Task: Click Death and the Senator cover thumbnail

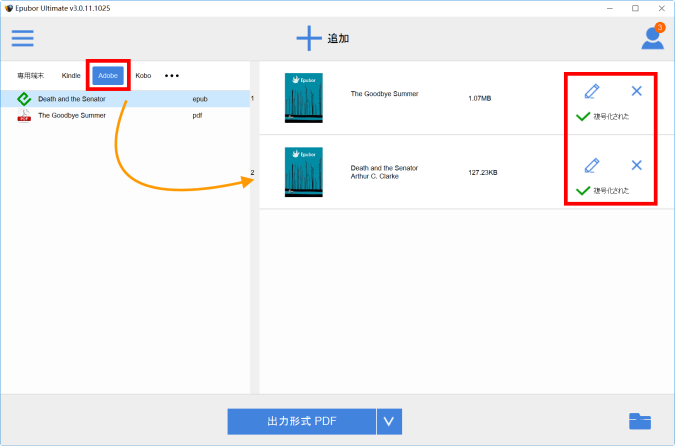Action: (303, 172)
